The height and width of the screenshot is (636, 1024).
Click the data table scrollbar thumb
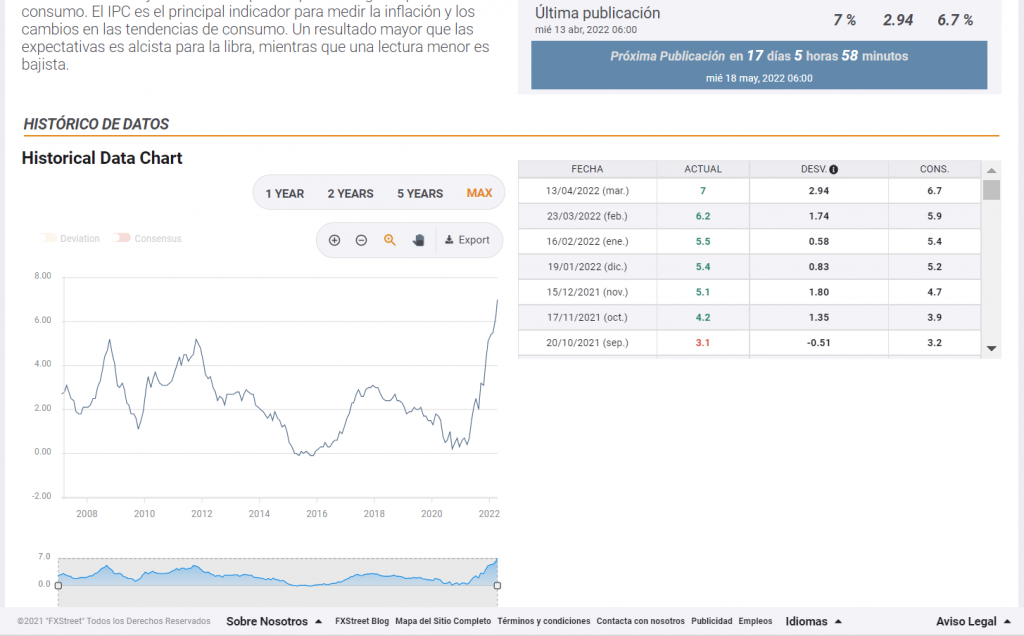991,190
